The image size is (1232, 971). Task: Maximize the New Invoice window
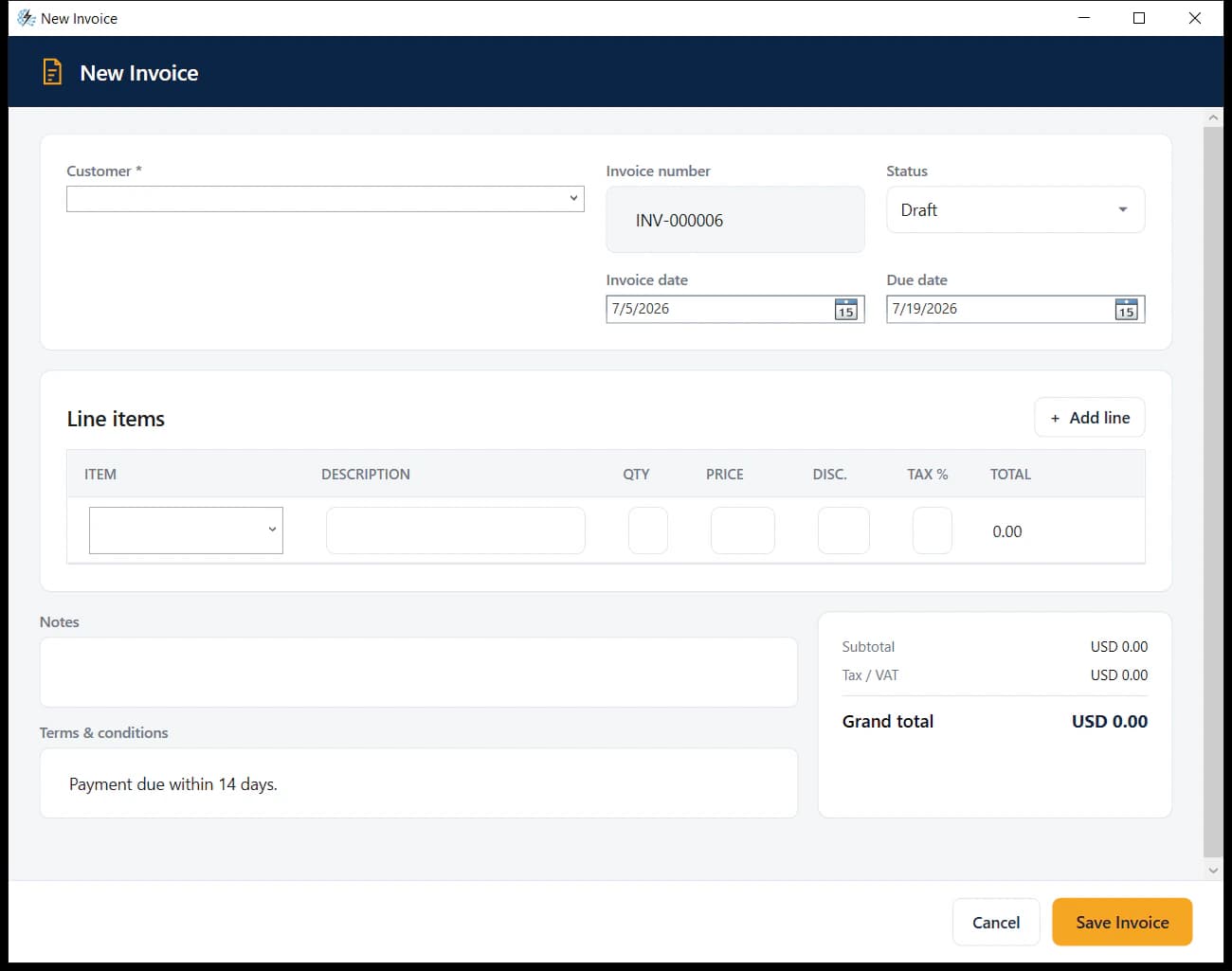pos(1139,18)
